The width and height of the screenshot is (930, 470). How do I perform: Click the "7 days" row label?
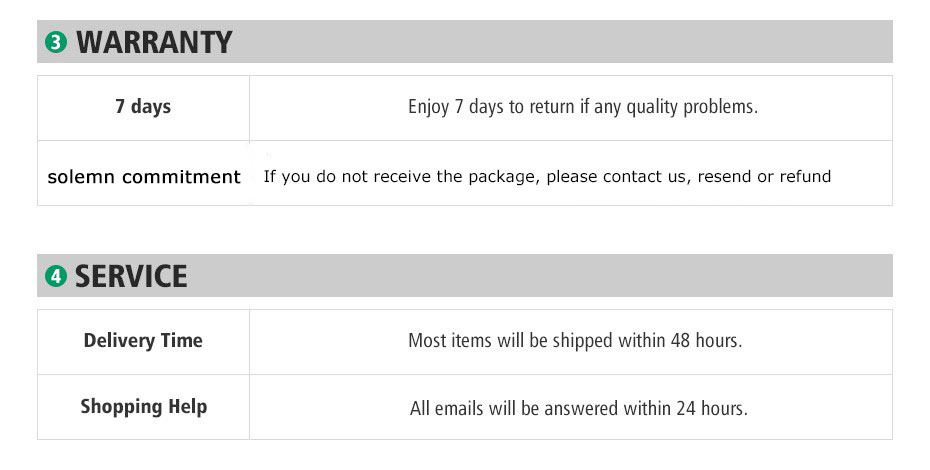click(143, 106)
